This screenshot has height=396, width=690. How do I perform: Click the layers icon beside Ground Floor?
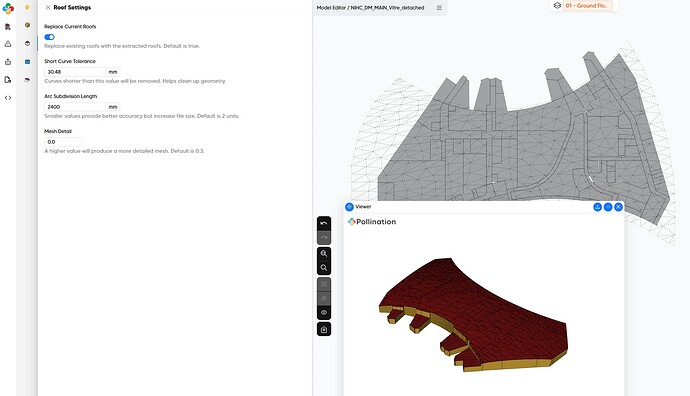[x=557, y=6]
